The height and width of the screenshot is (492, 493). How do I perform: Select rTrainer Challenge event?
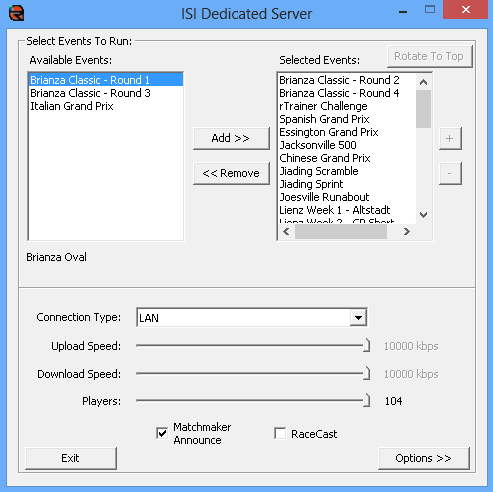[x=347, y=106]
